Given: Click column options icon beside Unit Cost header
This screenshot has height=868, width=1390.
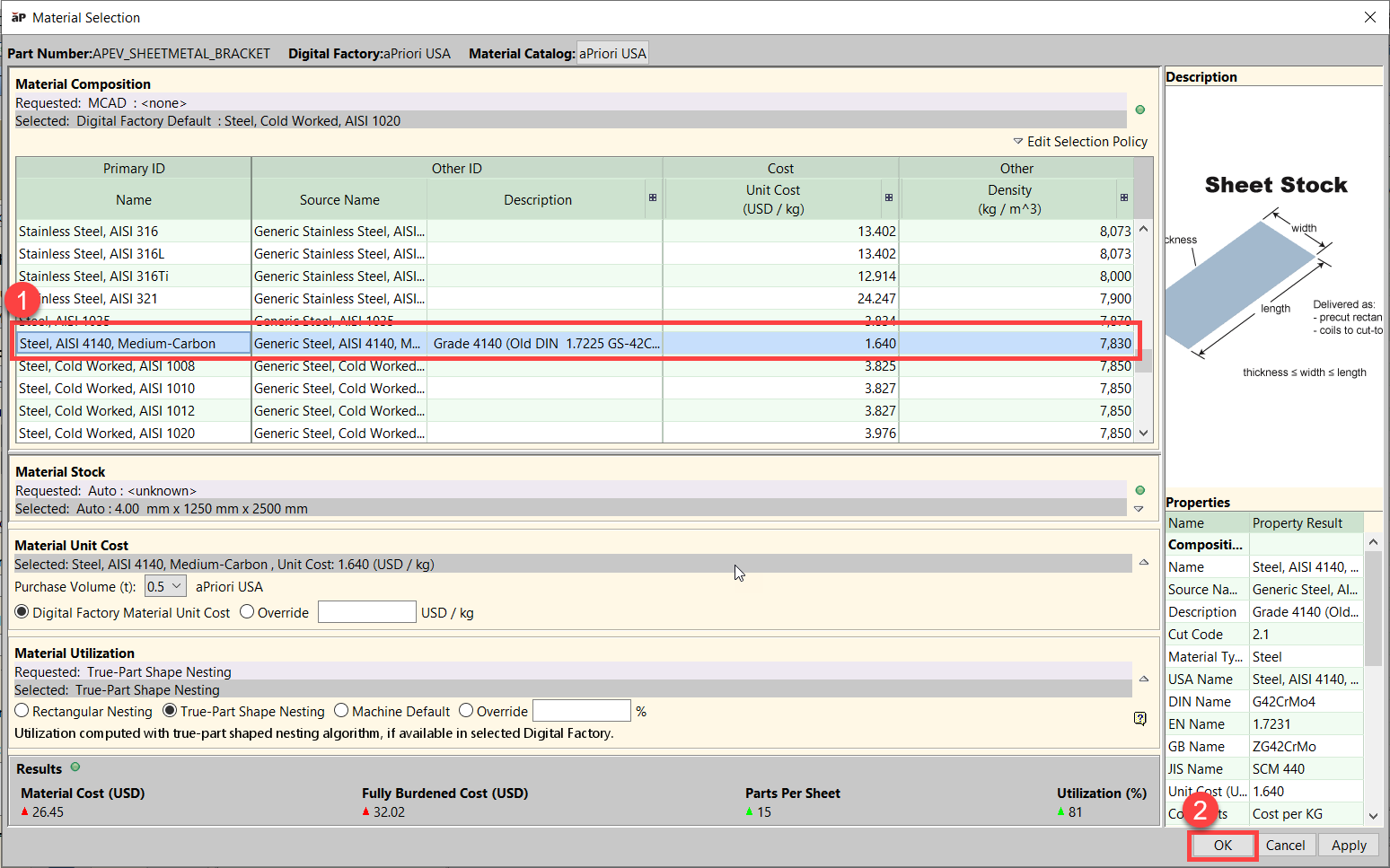Looking at the screenshot, I should coord(889,197).
